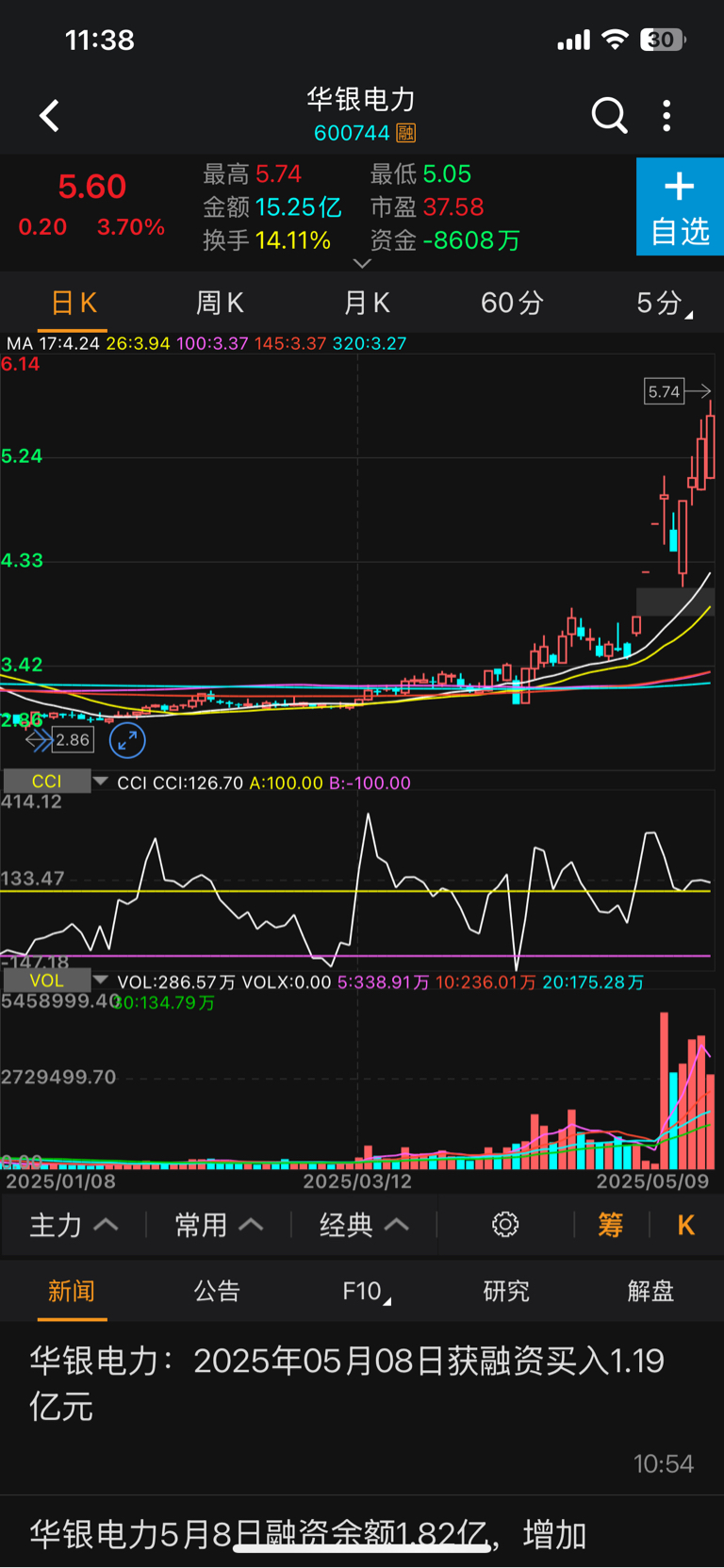Viewport: 724px width, 1568px height.
Task: Tap the 5.74 high price label
Action: point(664,391)
